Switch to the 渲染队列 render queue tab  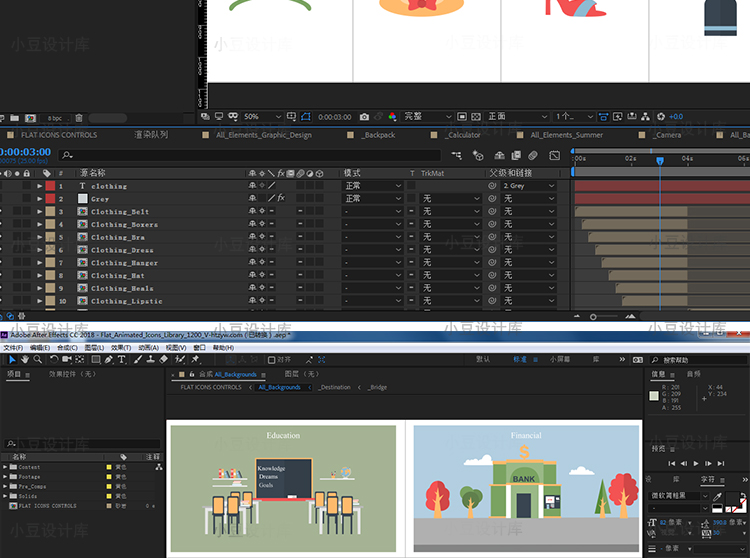[151, 135]
